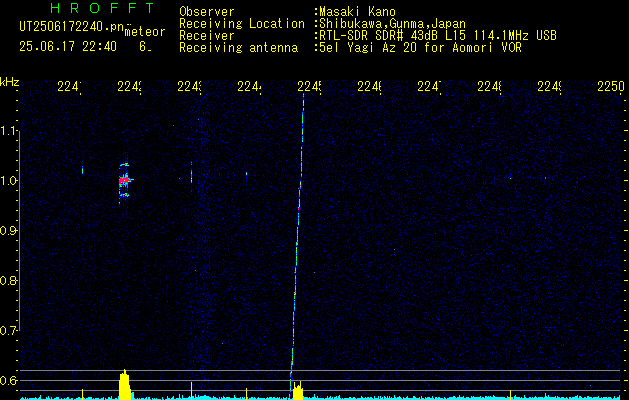Click the 1.0 kHz frequency label
This screenshot has height=400, width=629.
tap(8, 181)
